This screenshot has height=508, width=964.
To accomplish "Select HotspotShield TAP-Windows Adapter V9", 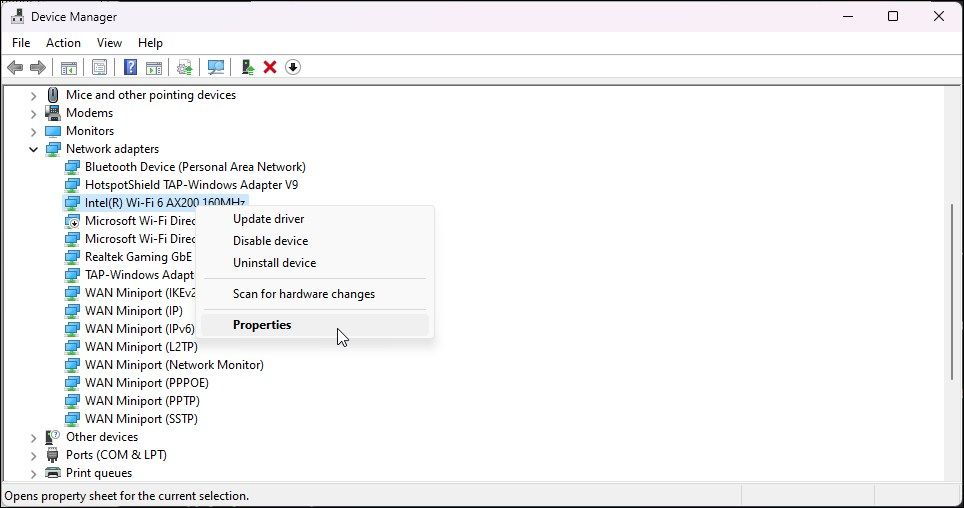I will (x=191, y=185).
